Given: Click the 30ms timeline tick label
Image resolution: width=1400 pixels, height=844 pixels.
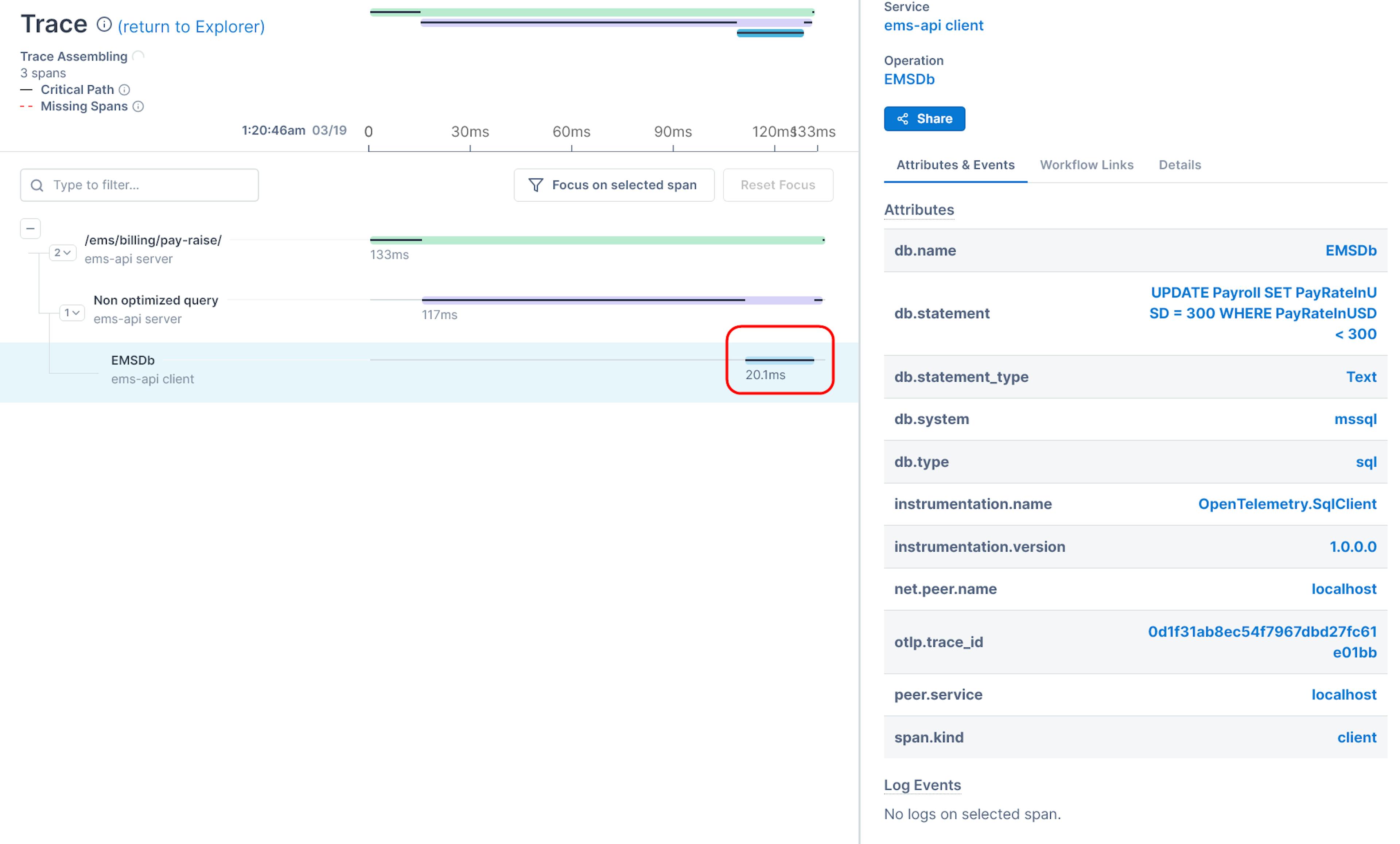Looking at the screenshot, I should tap(470, 132).
